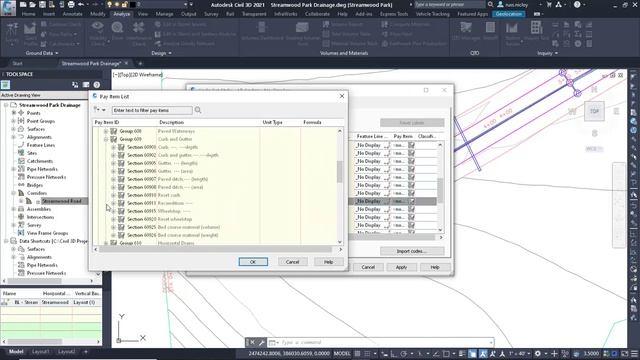Click the Toolspace help question-mark icon
640x360 pixels.
coord(97,84)
